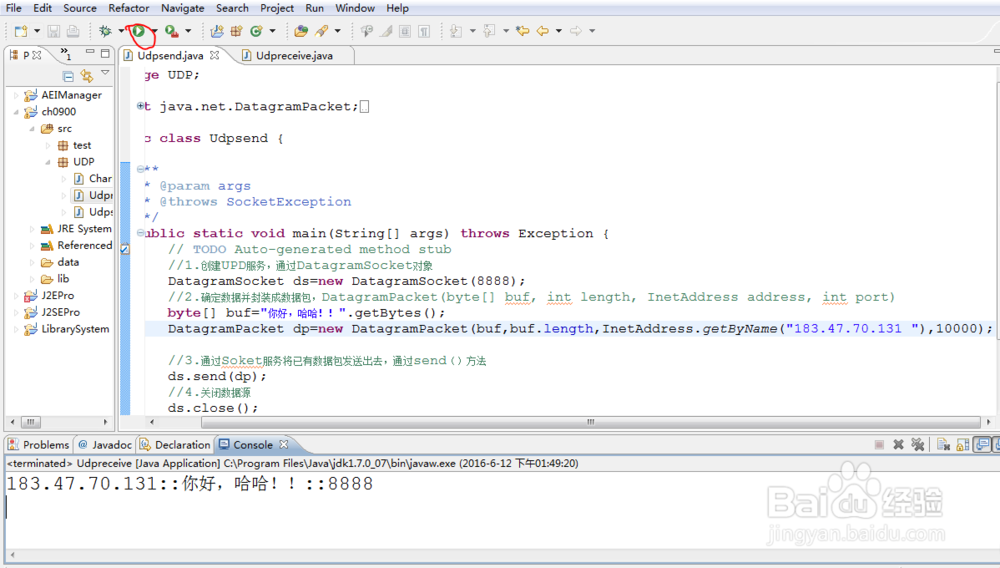Viewport: 1000px width, 568px height.
Task: Click the New Java Package icon
Action: tap(237, 31)
